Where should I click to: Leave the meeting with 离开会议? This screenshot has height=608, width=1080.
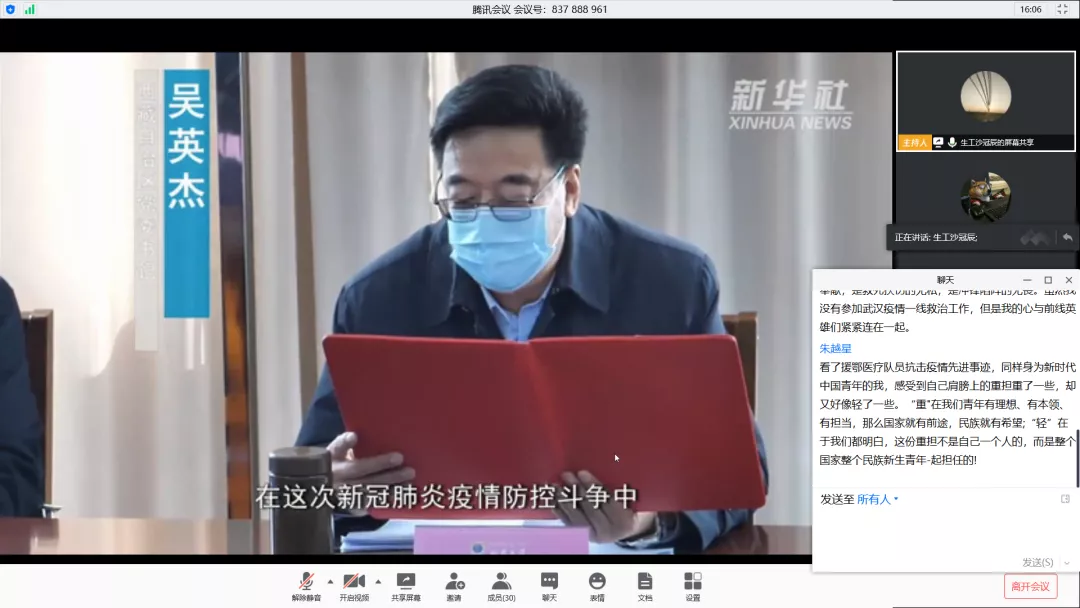tap(1030, 587)
